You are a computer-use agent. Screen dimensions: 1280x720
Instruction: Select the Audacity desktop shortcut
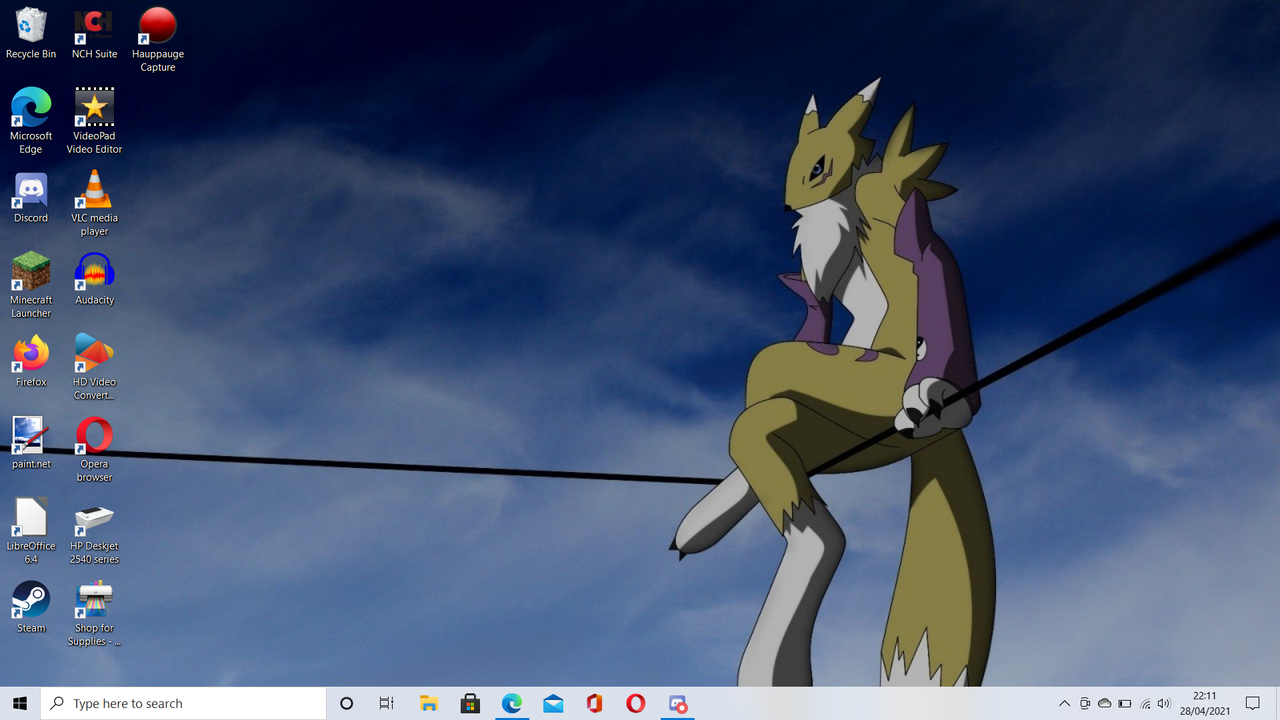(94, 279)
